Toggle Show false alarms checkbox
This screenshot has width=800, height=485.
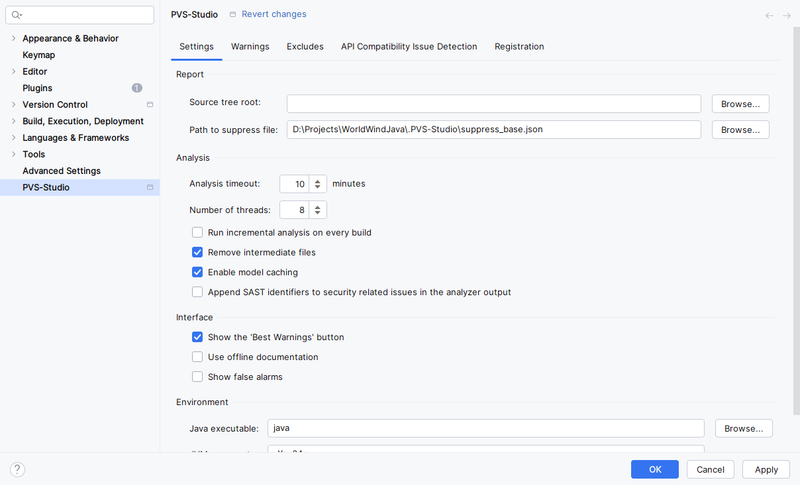(x=197, y=377)
